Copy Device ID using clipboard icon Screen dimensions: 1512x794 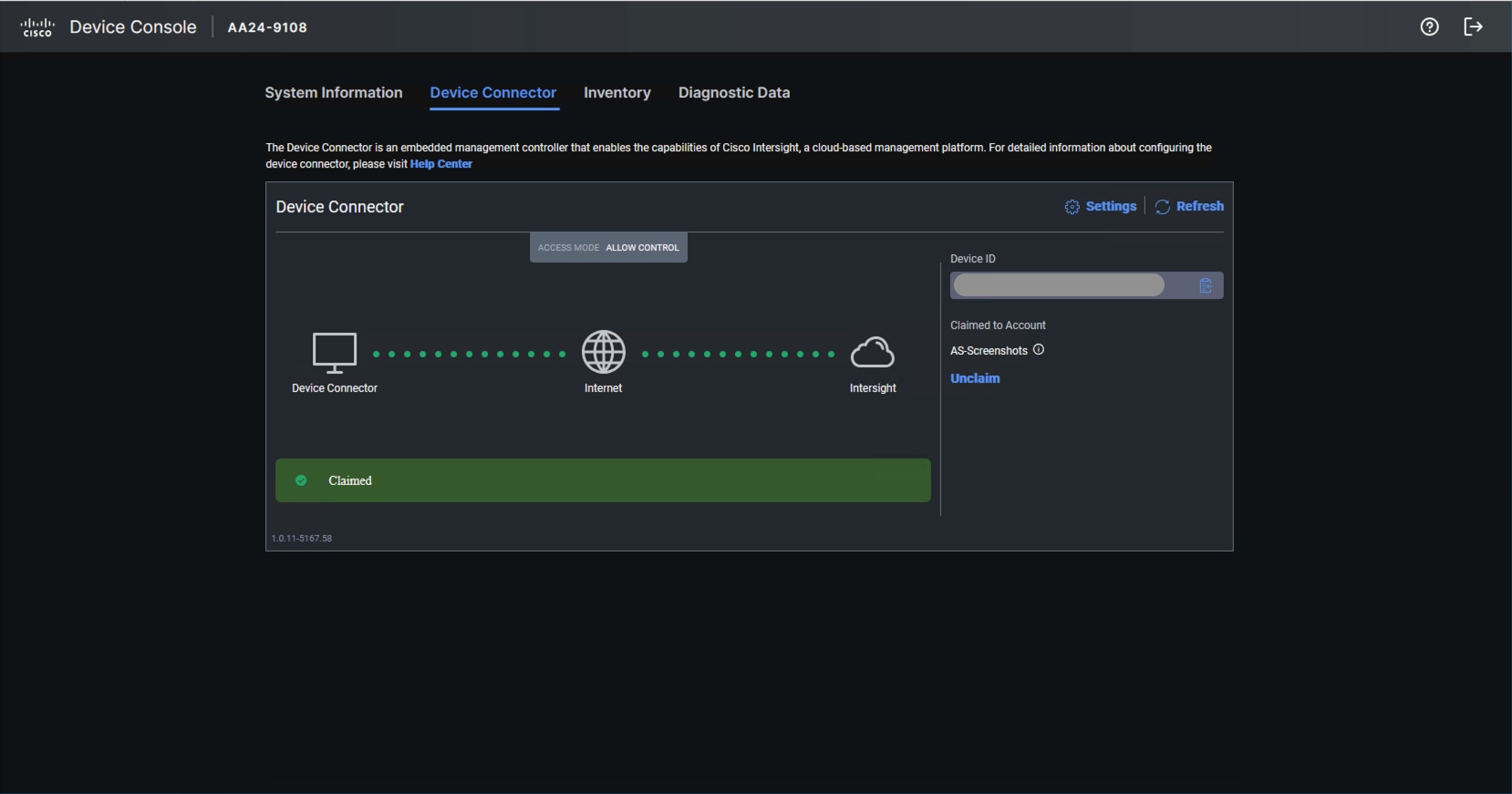(1206, 286)
